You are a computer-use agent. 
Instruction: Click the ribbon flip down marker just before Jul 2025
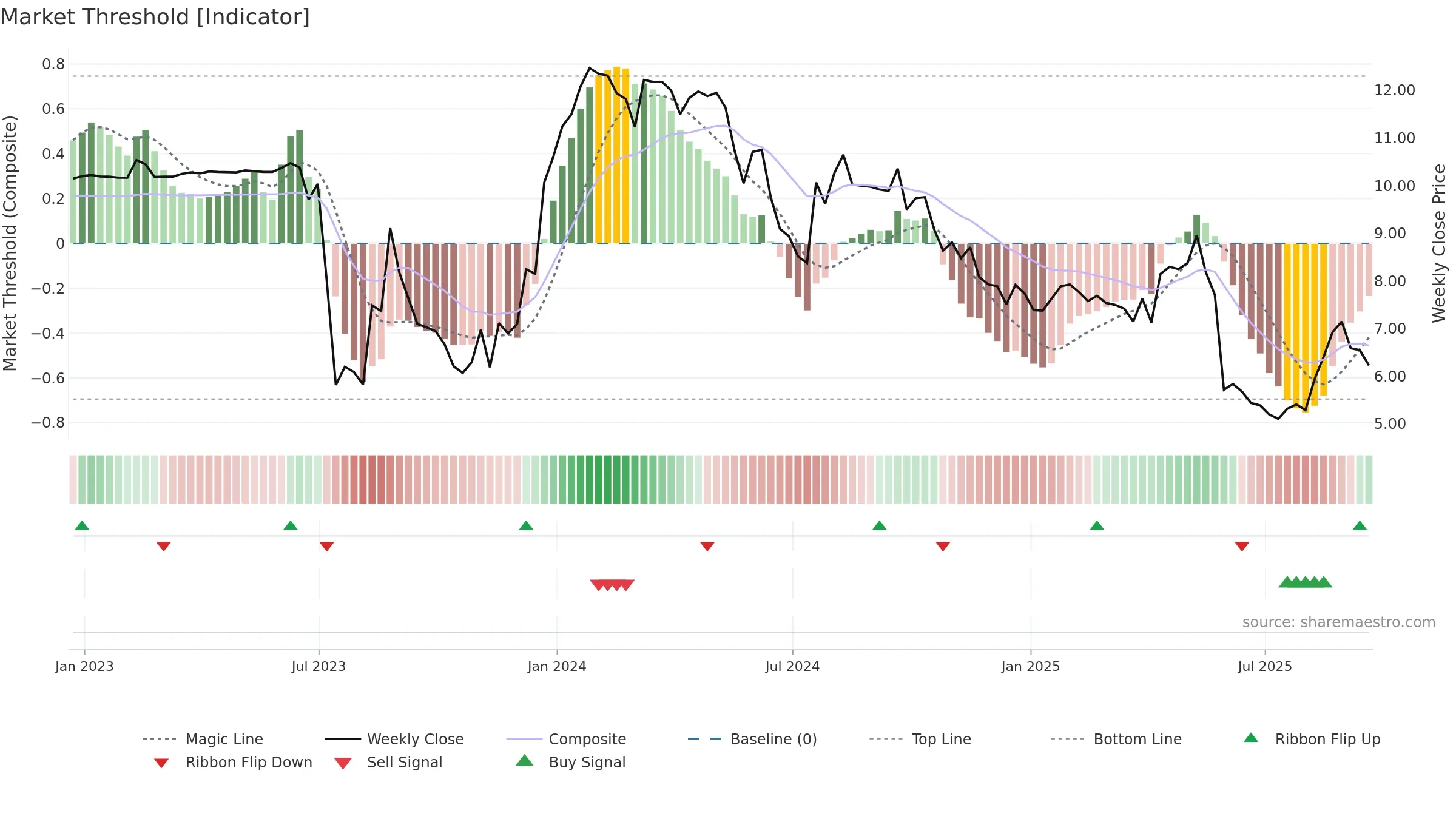[1242, 547]
